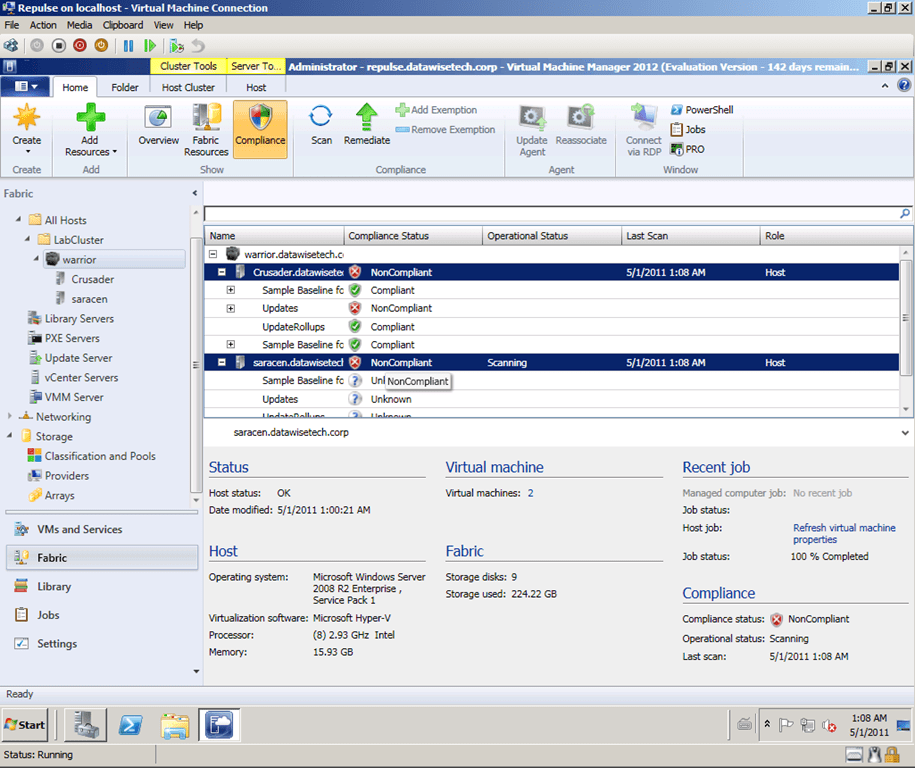Select the Compliance ribbon button

pyautogui.click(x=260, y=129)
